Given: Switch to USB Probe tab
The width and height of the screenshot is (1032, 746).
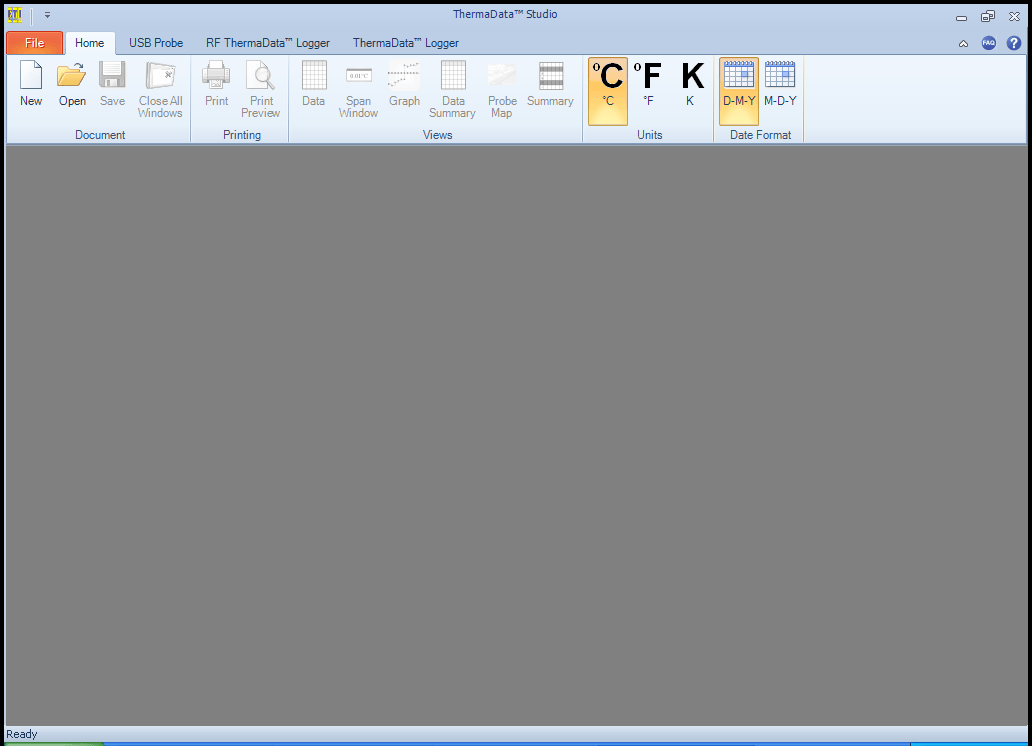Looking at the screenshot, I should 156,43.
